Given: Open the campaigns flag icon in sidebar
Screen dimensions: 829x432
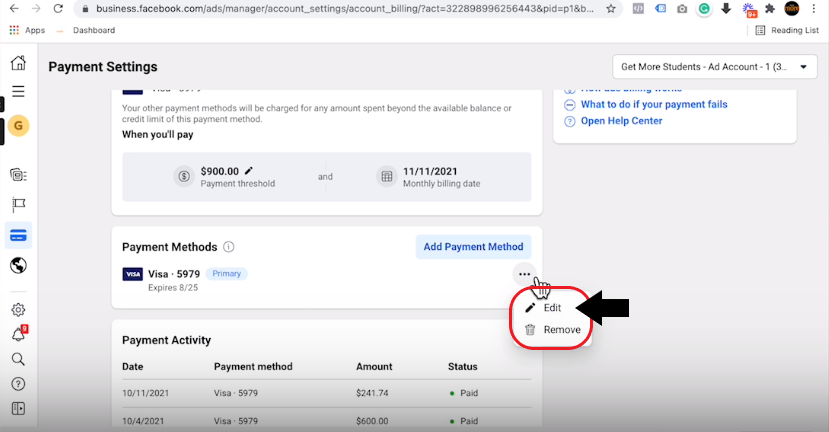Looking at the screenshot, I should (18, 205).
